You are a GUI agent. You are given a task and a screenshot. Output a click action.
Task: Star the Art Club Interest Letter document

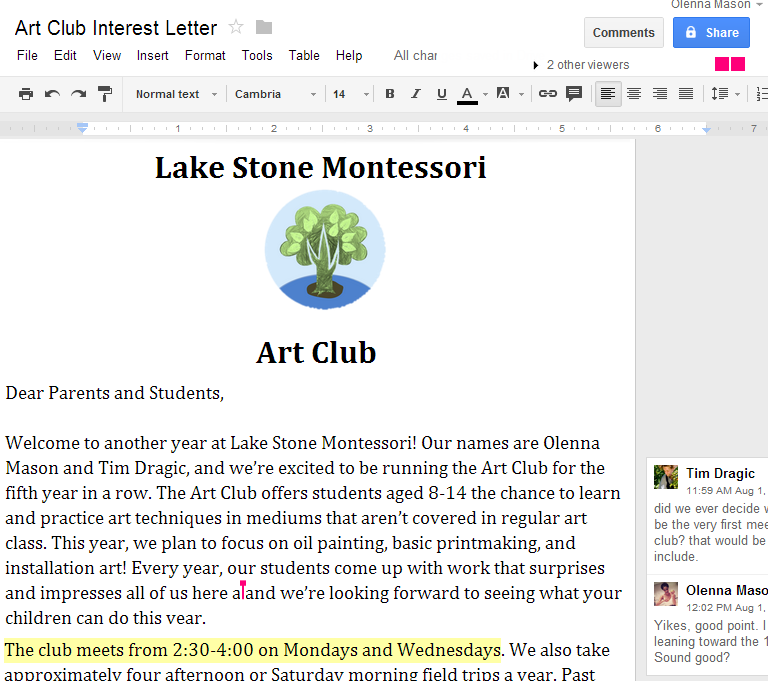[x=236, y=27]
